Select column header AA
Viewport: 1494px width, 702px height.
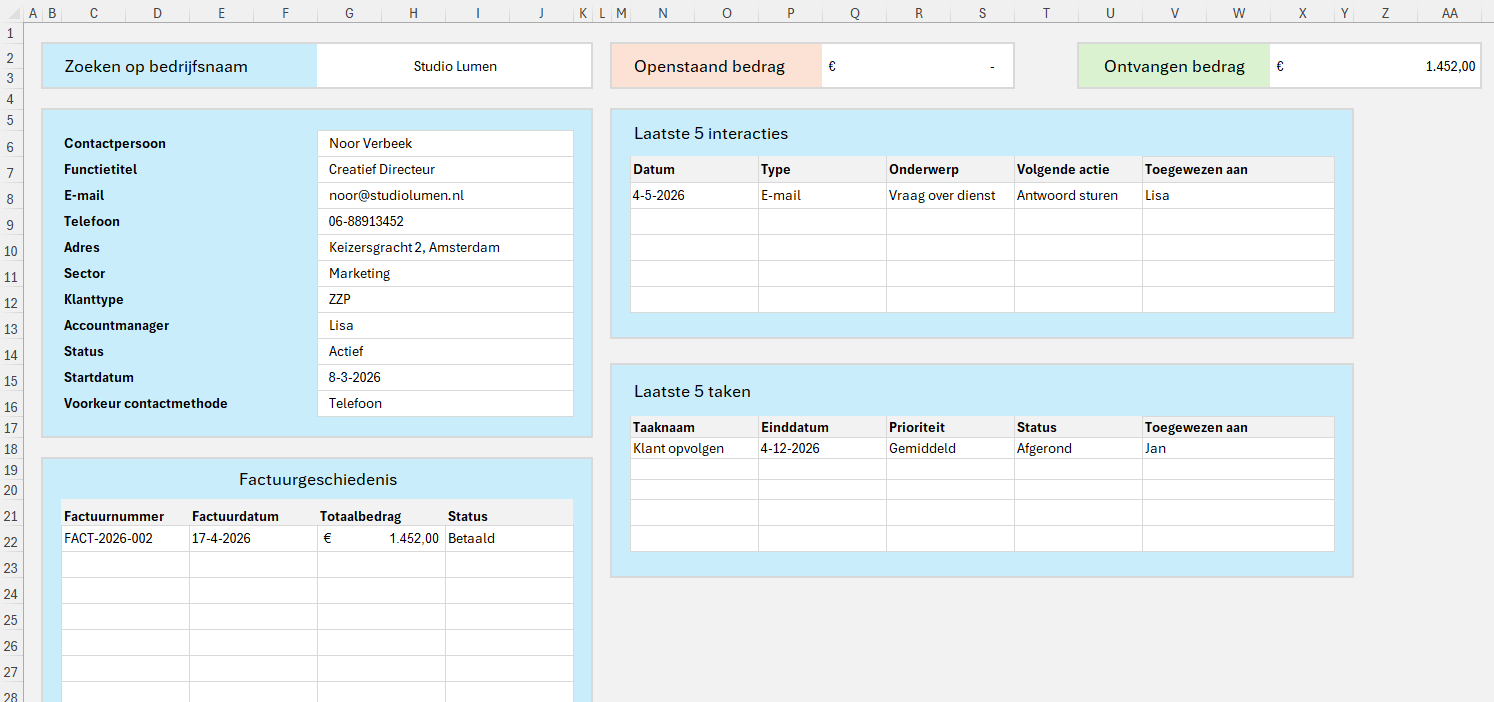click(x=1449, y=13)
